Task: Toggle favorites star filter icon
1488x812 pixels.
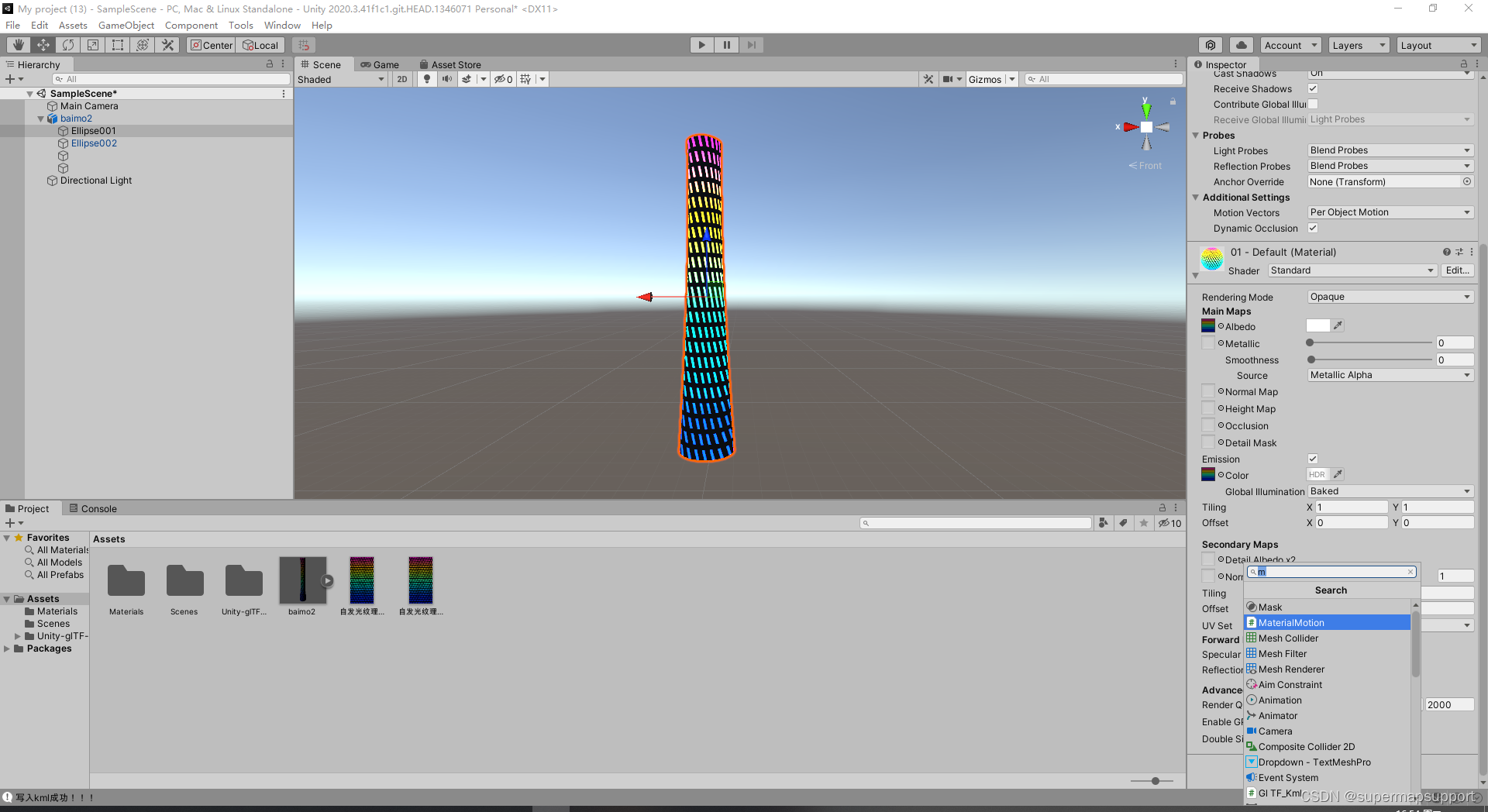Action: [x=1144, y=523]
